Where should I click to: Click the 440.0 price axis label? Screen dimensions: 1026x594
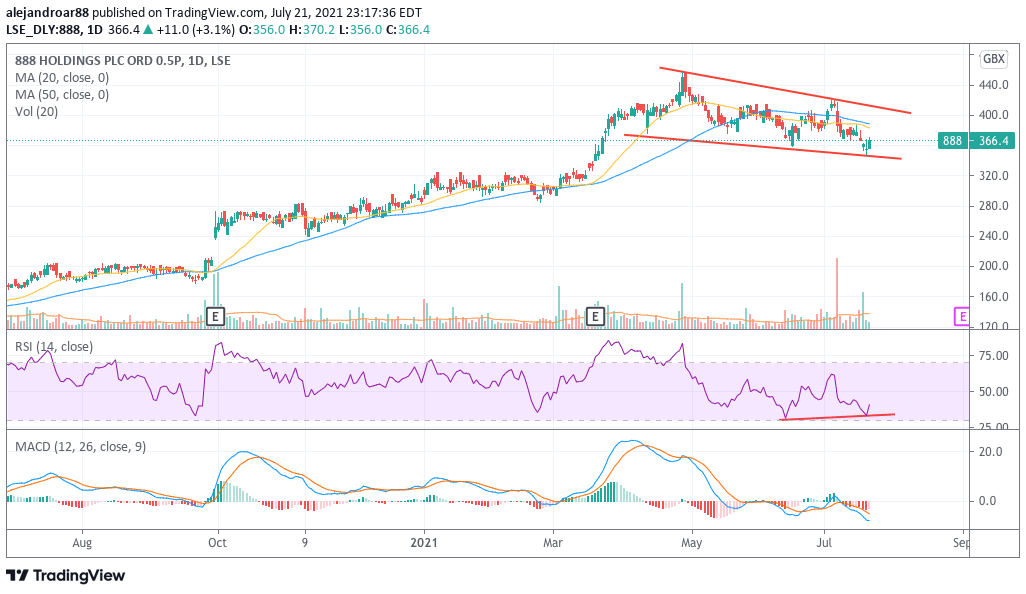click(993, 85)
